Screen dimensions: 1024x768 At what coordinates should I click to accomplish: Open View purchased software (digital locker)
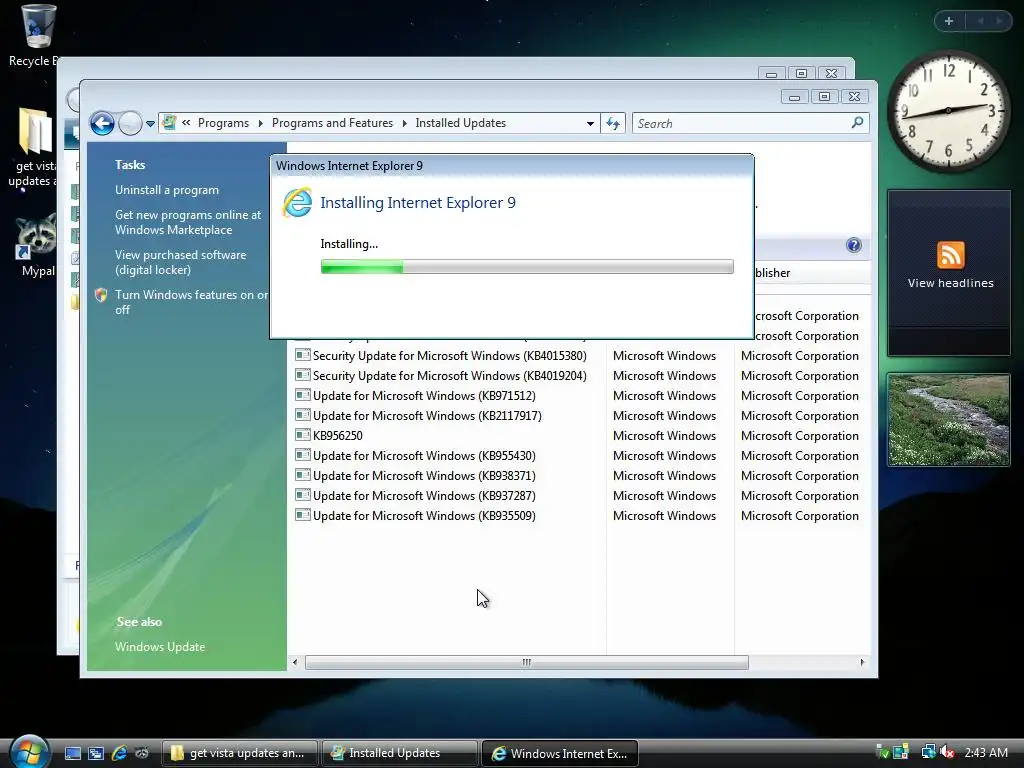click(181, 263)
